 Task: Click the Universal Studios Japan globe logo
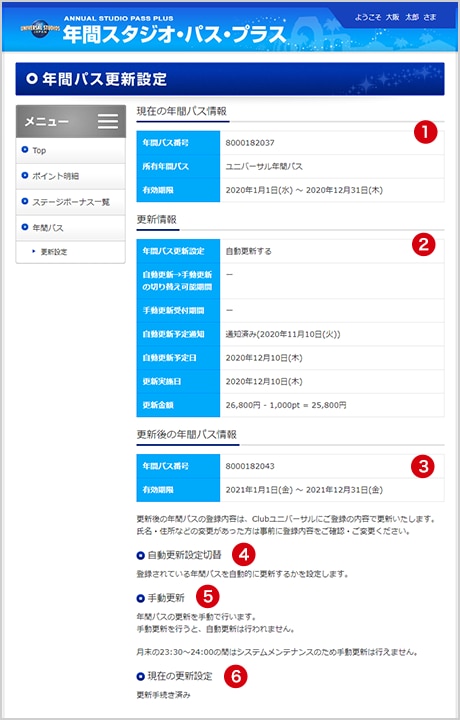(40, 28)
